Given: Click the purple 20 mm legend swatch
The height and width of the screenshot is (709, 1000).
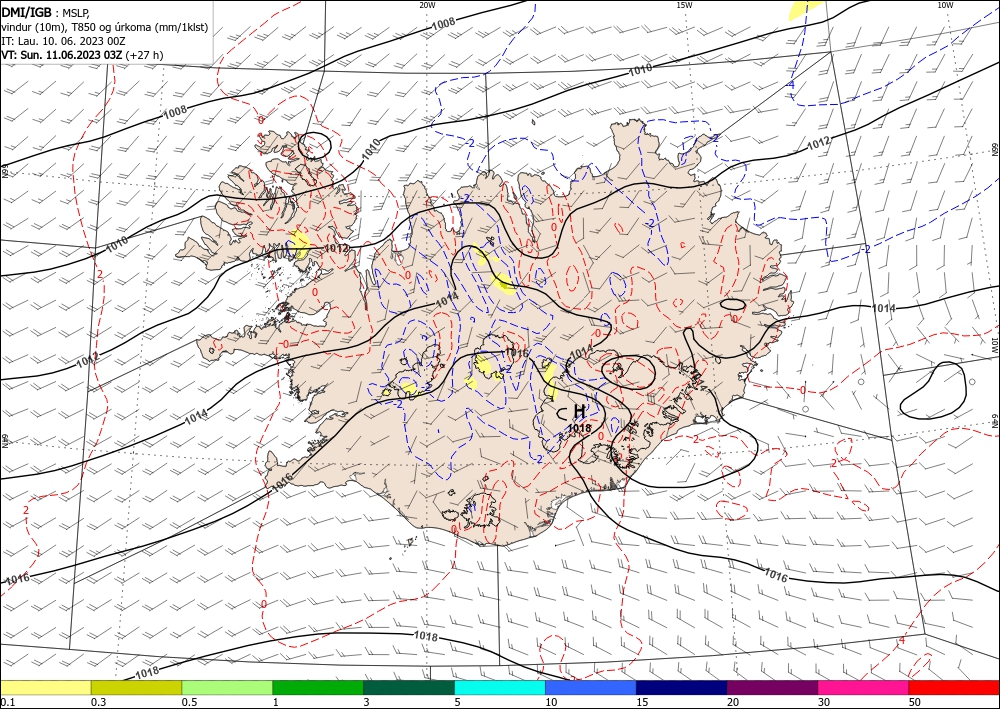Looking at the screenshot, I should (772, 687).
